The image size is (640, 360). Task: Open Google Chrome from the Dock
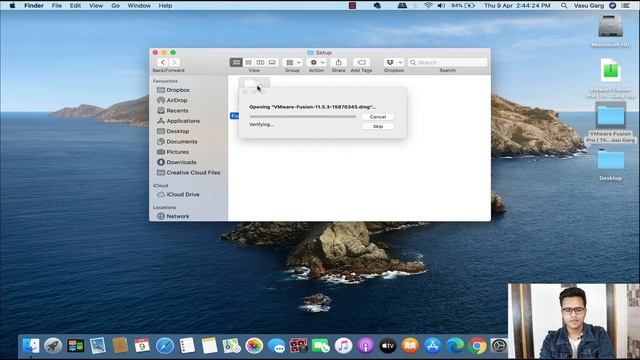point(477,346)
